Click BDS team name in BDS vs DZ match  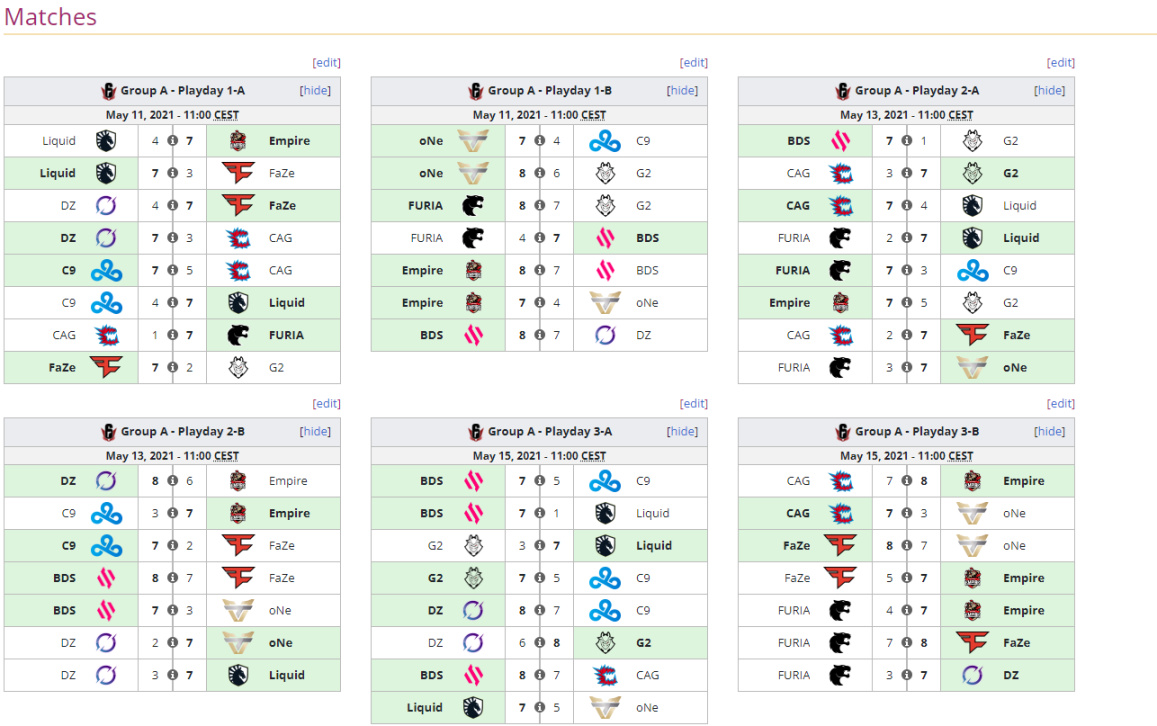click(x=431, y=335)
